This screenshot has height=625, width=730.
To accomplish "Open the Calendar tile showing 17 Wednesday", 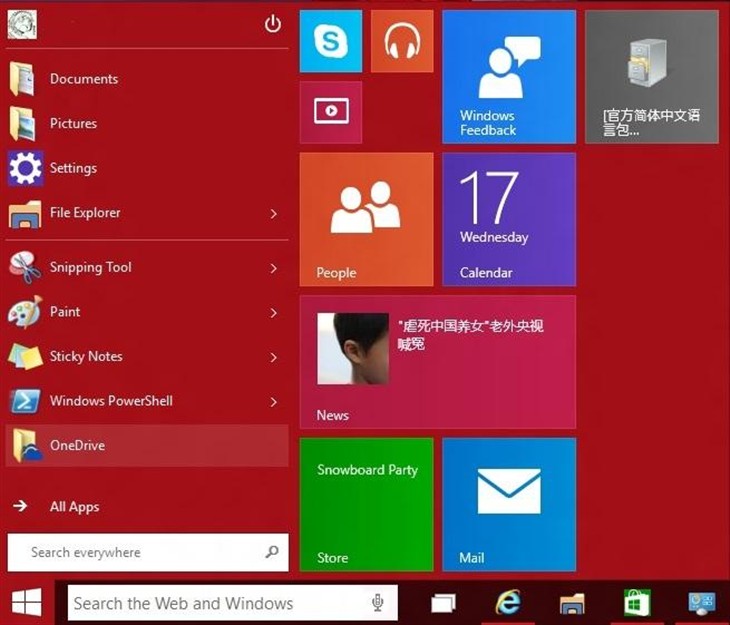I will 509,219.
